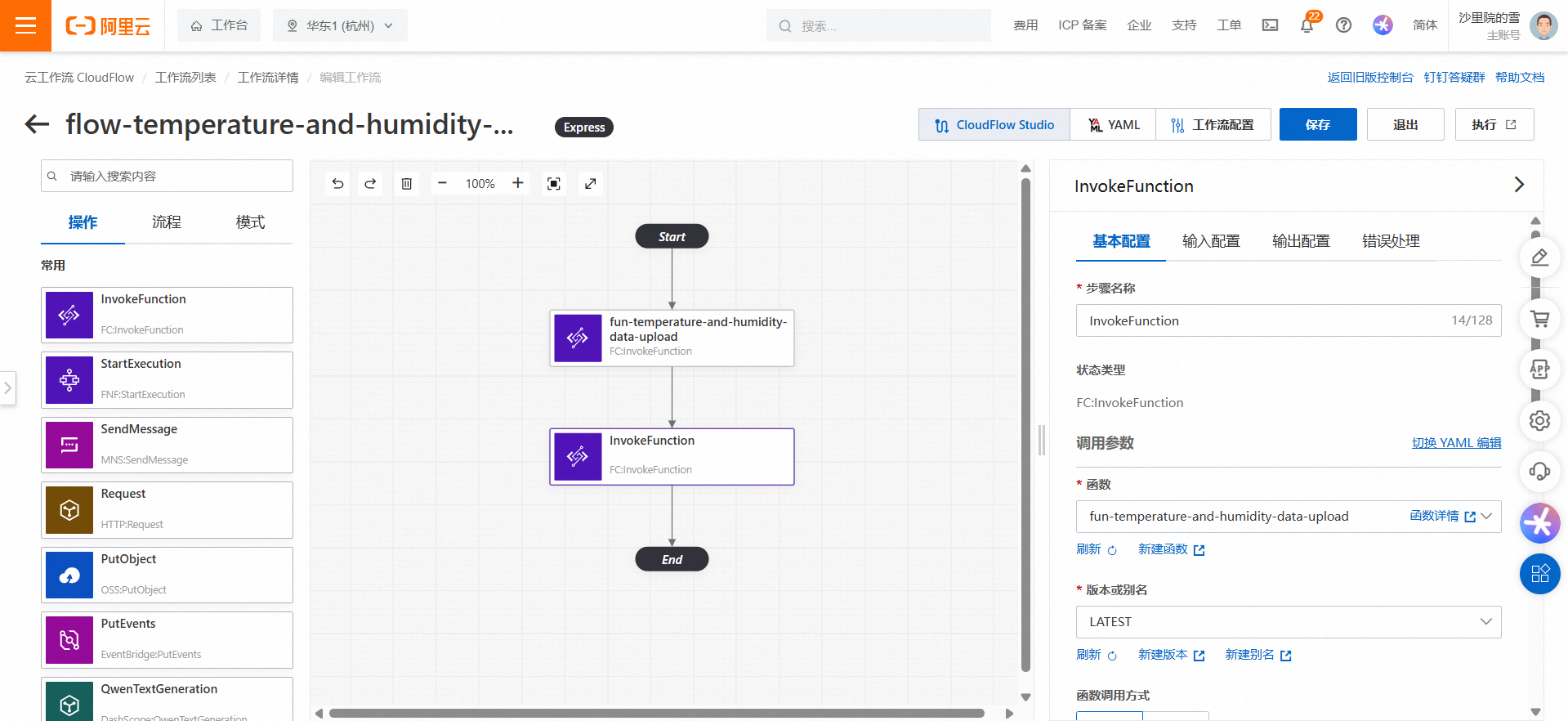
Task: Open the user avatar menu
Action: pos(1543,25)
